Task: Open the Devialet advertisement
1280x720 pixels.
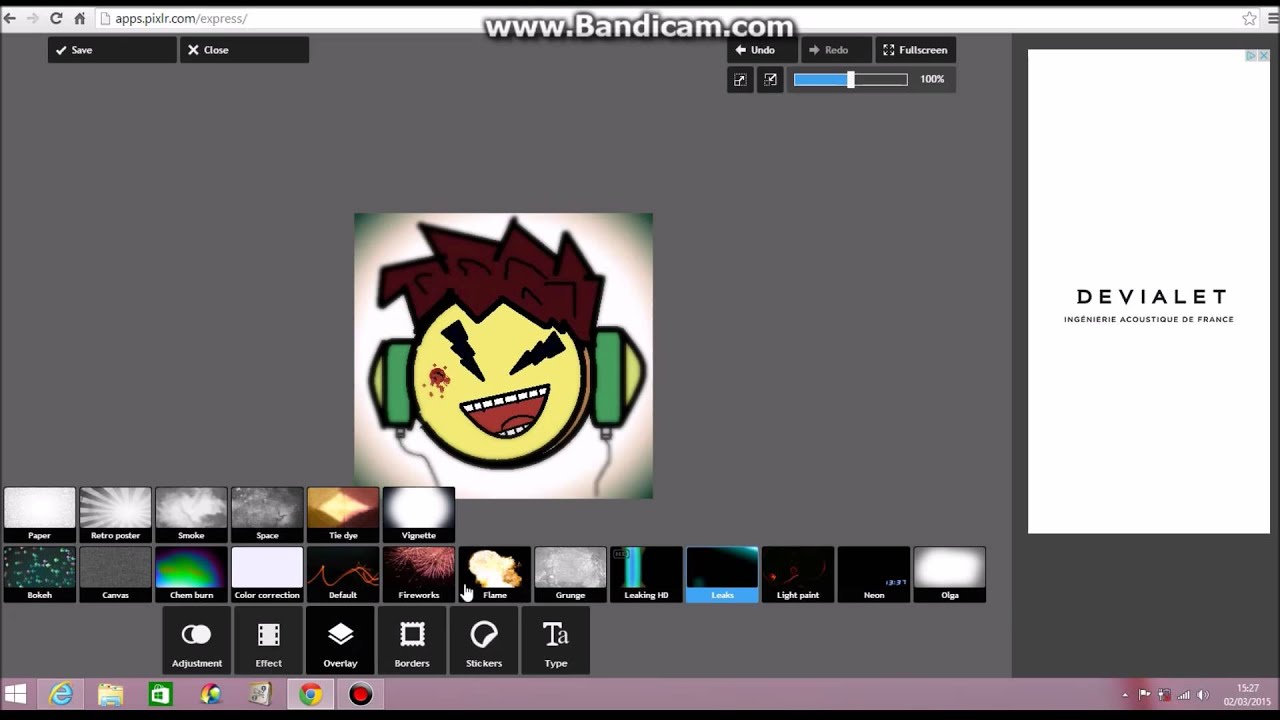Action: [x=1149, y=292]
